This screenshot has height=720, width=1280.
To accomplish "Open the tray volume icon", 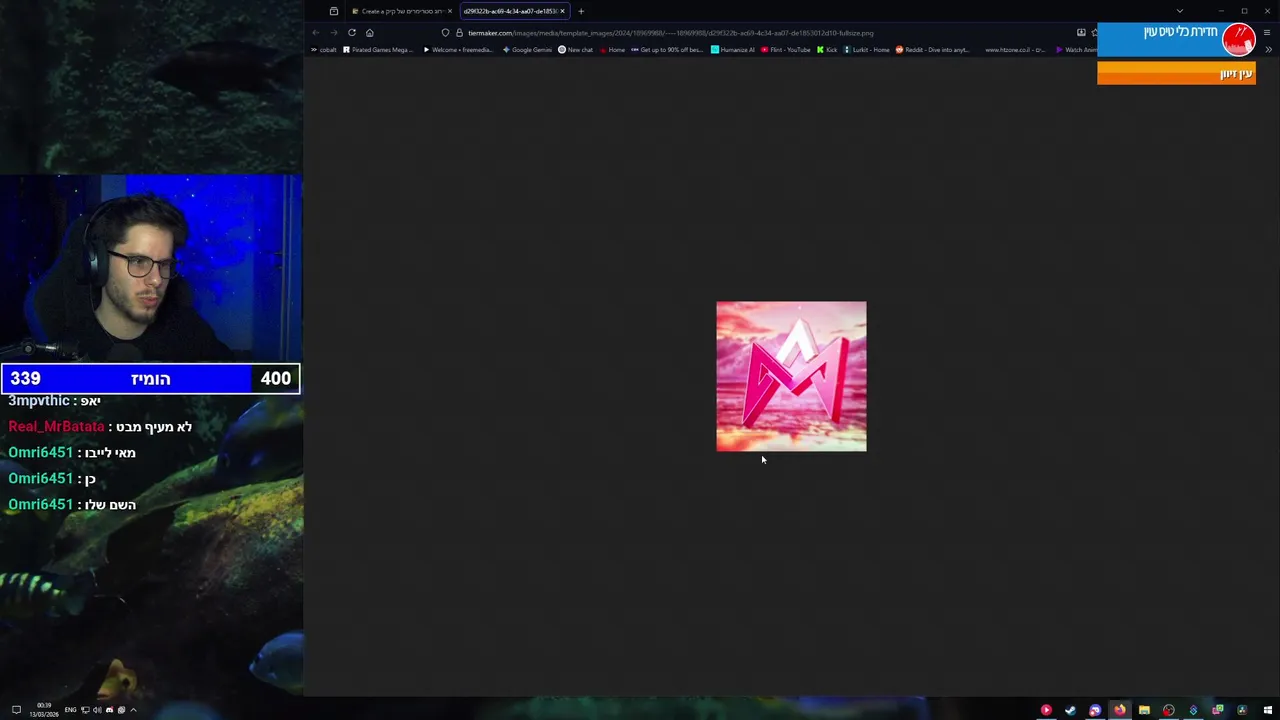I will [97, 710].
